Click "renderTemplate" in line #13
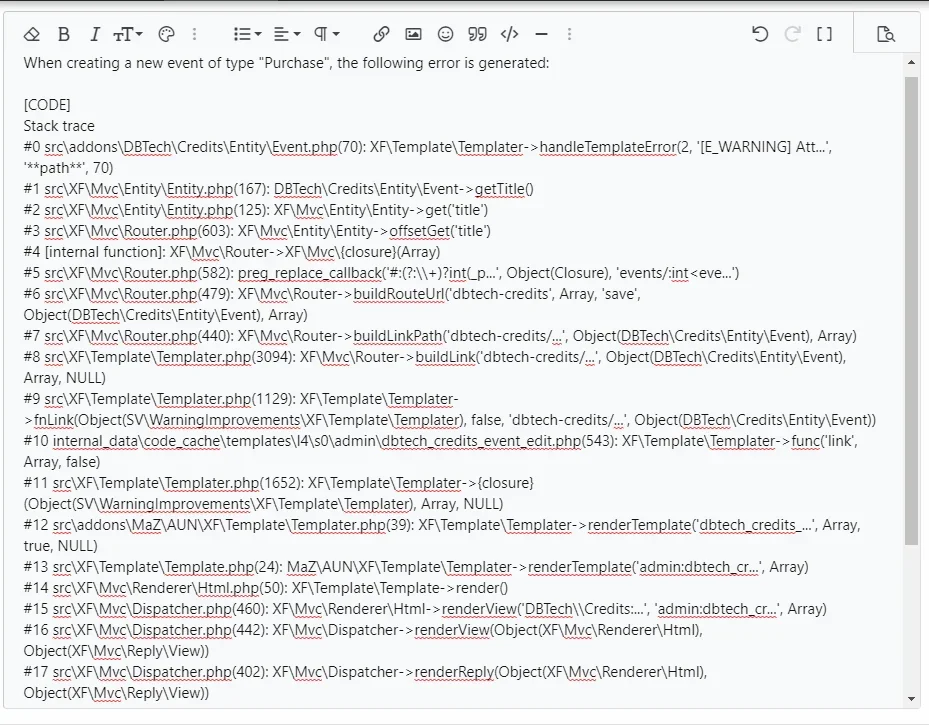Screen dimensions: 929x725 pyautogui.click(x=579, y=567)
